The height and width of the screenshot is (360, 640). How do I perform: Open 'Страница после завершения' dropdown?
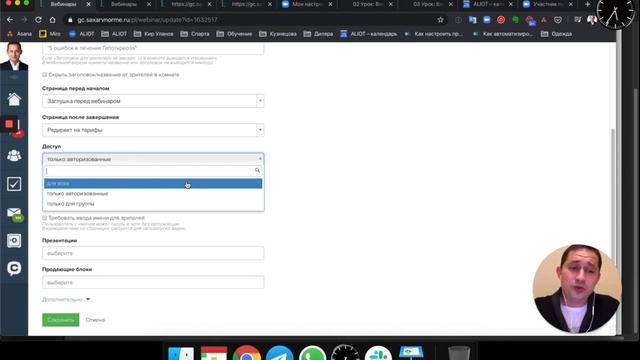click(153, 130)
